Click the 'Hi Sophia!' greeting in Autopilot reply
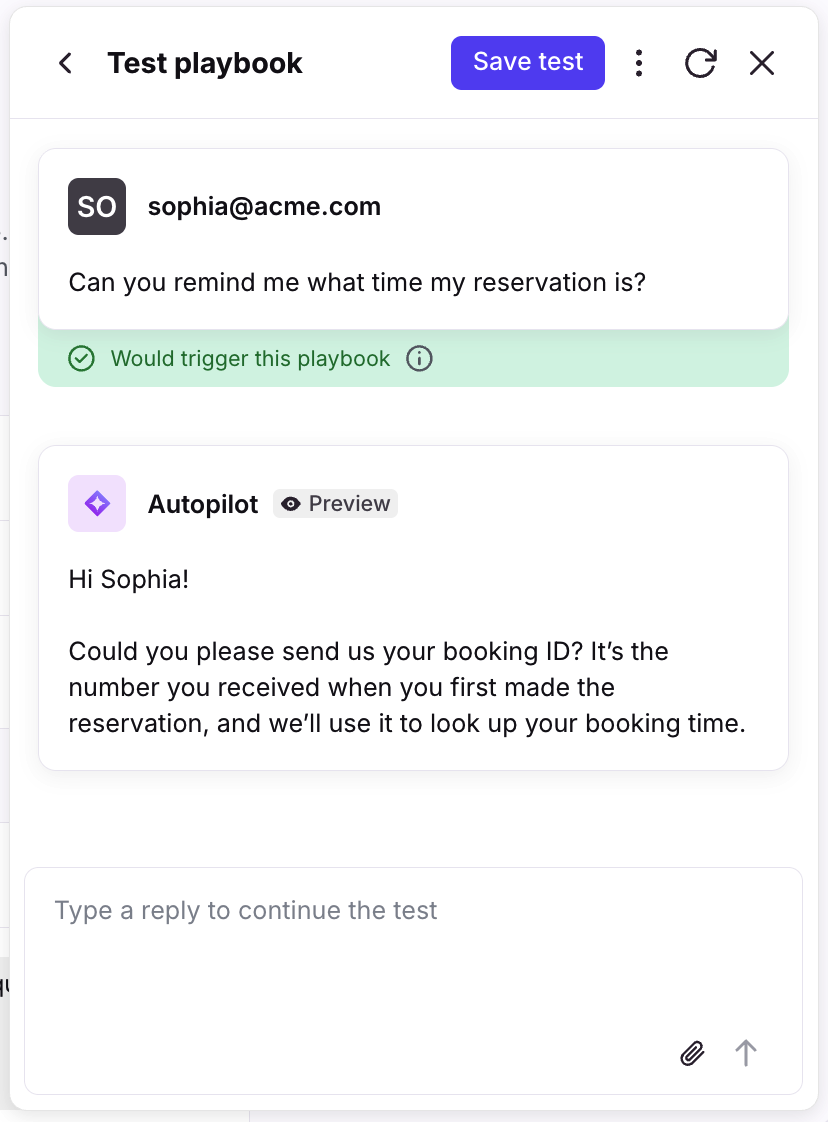The image size is (828, 1122). pos(128,579)
